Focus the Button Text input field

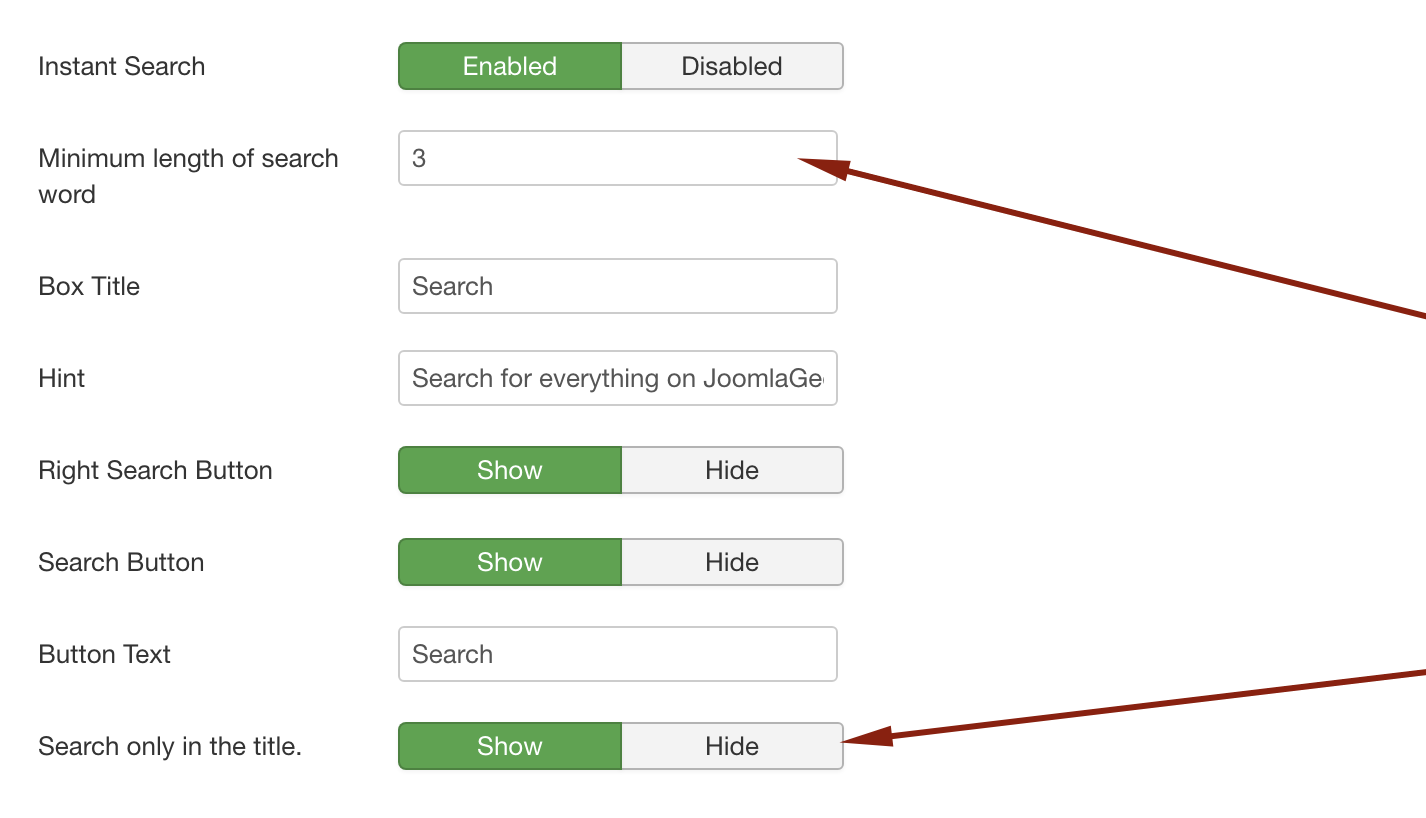(x=618, y=654)
